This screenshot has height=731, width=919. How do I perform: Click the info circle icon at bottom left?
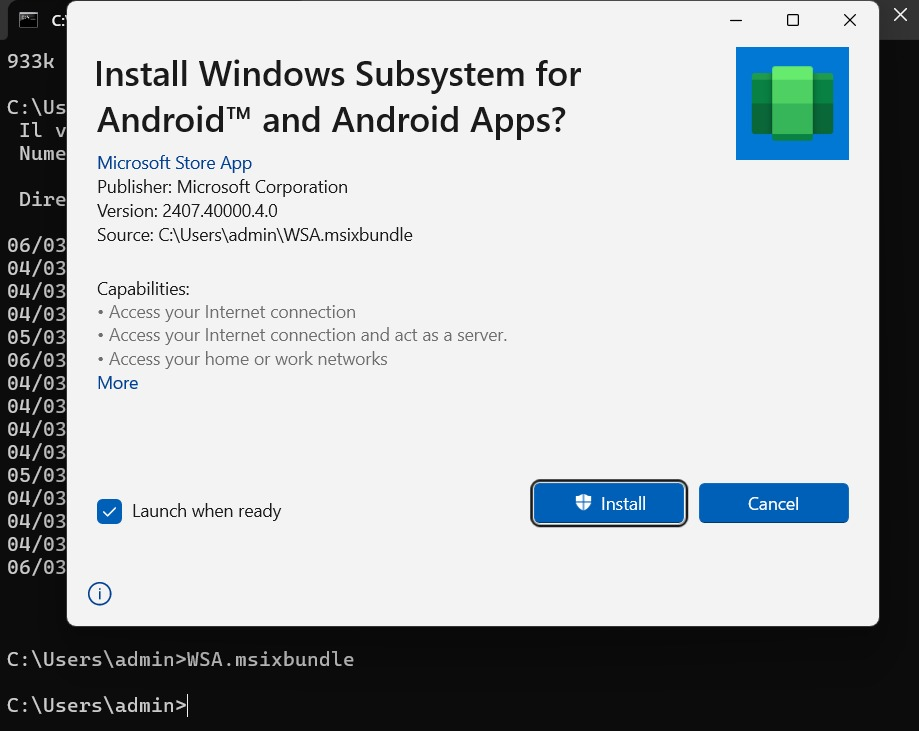pyautogui.click(x=99, y=594)
